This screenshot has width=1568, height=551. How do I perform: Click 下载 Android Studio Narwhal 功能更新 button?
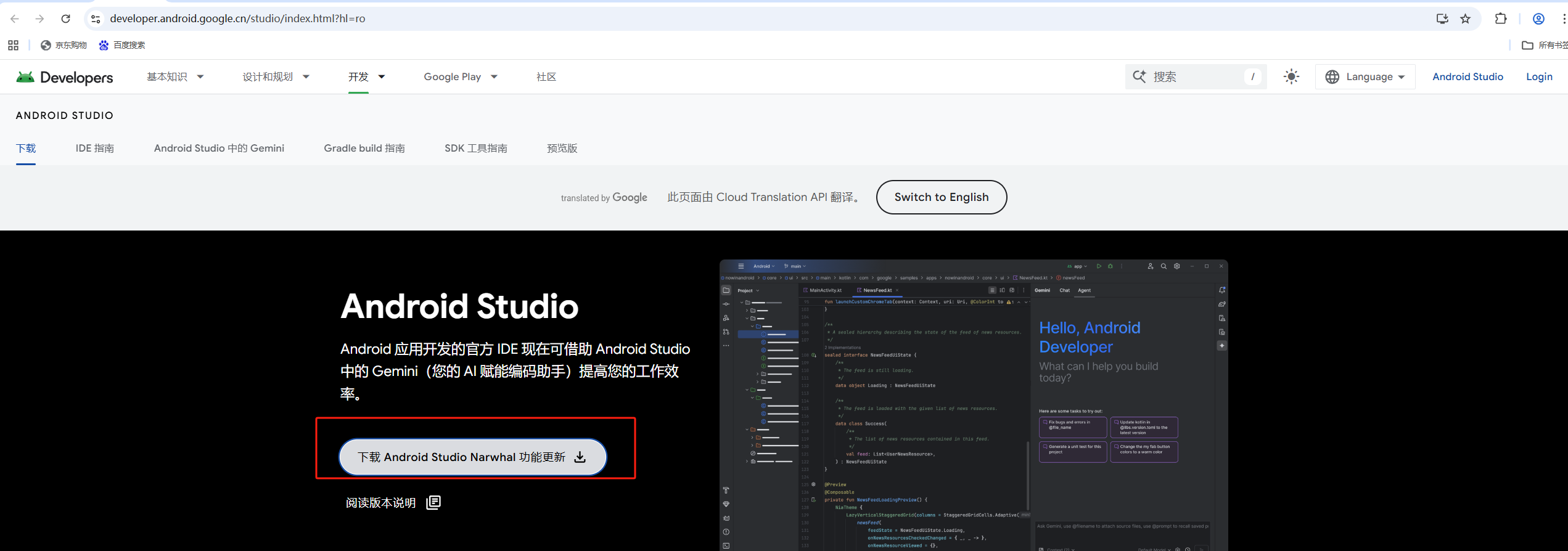coord(473,457)
